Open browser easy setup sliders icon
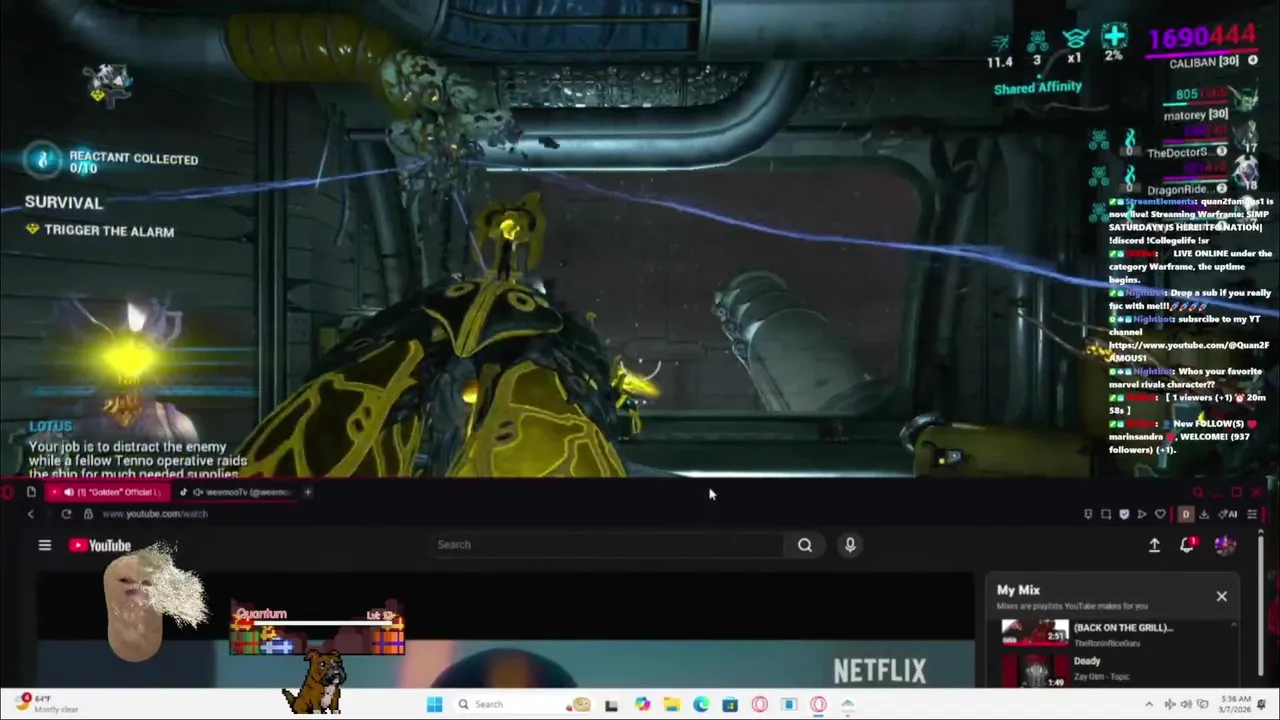Viewport: 1280px width, 720px height. (x=1252, y=514)
